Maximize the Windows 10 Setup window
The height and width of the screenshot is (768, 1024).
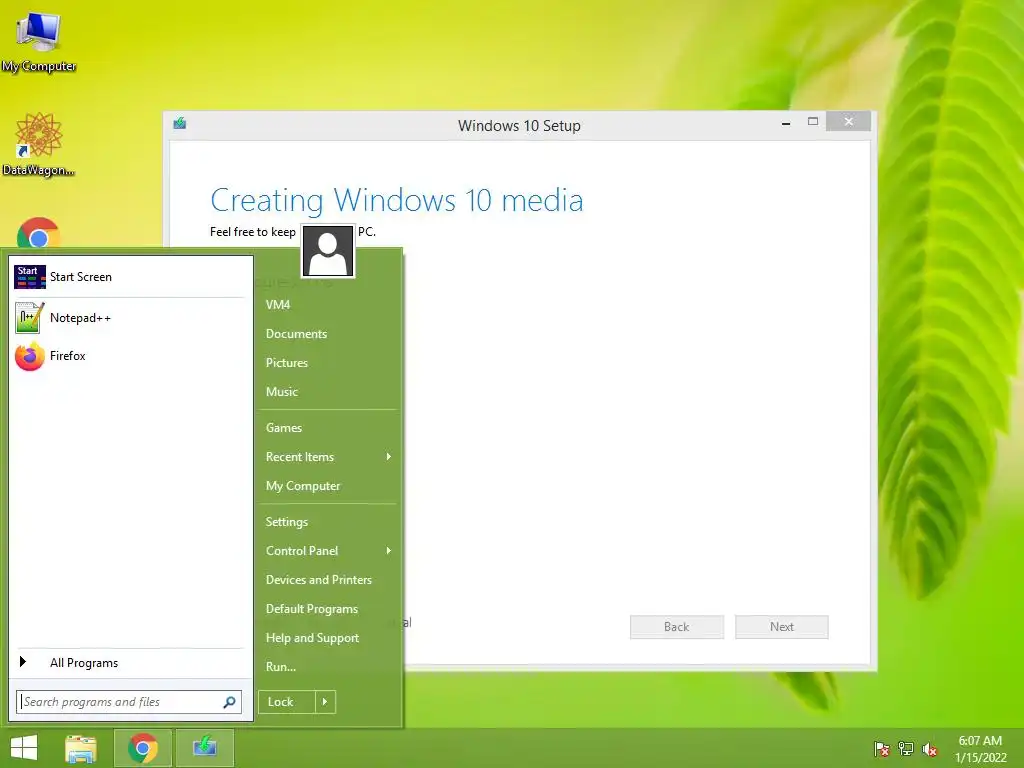click(x=813, y=122)
